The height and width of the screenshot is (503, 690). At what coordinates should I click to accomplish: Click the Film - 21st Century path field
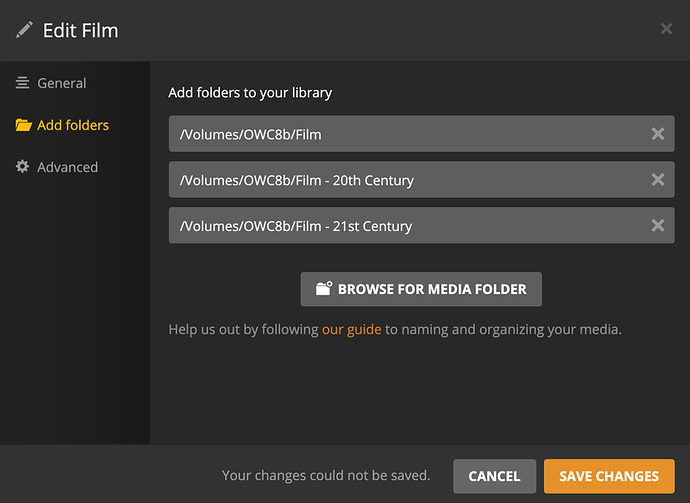click(400, 226)
